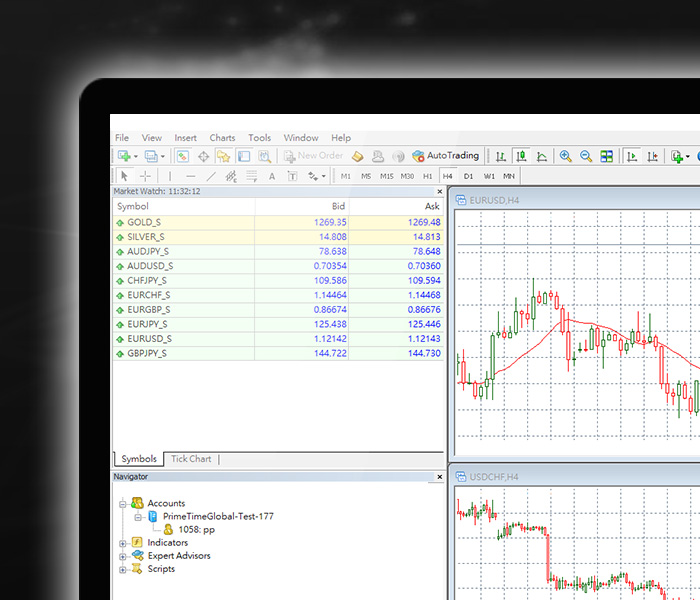Switch to Tick Chart tab
The image size is (700, 600).
click(191, 459)
